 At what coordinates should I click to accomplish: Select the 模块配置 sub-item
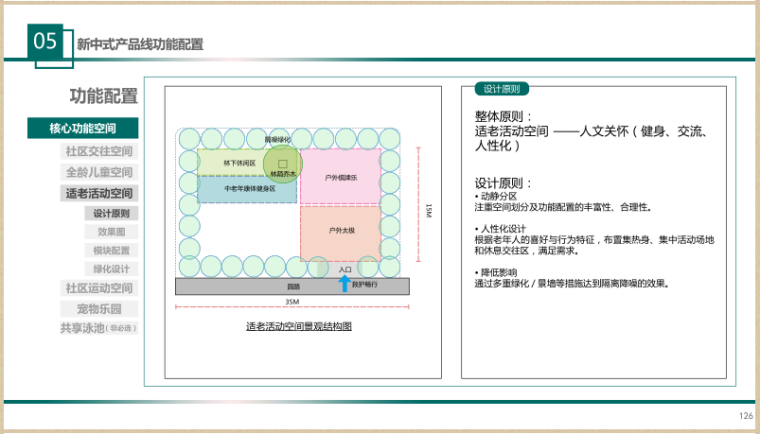click(110, 250)
